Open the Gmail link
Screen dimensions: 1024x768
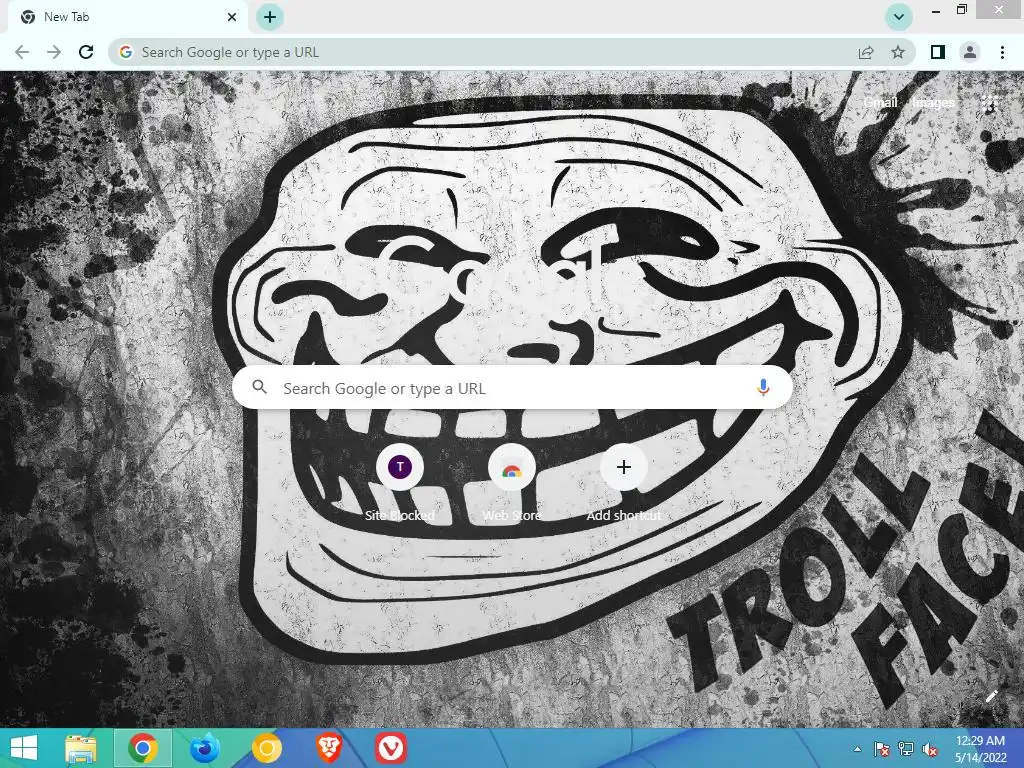coord(880,103)
